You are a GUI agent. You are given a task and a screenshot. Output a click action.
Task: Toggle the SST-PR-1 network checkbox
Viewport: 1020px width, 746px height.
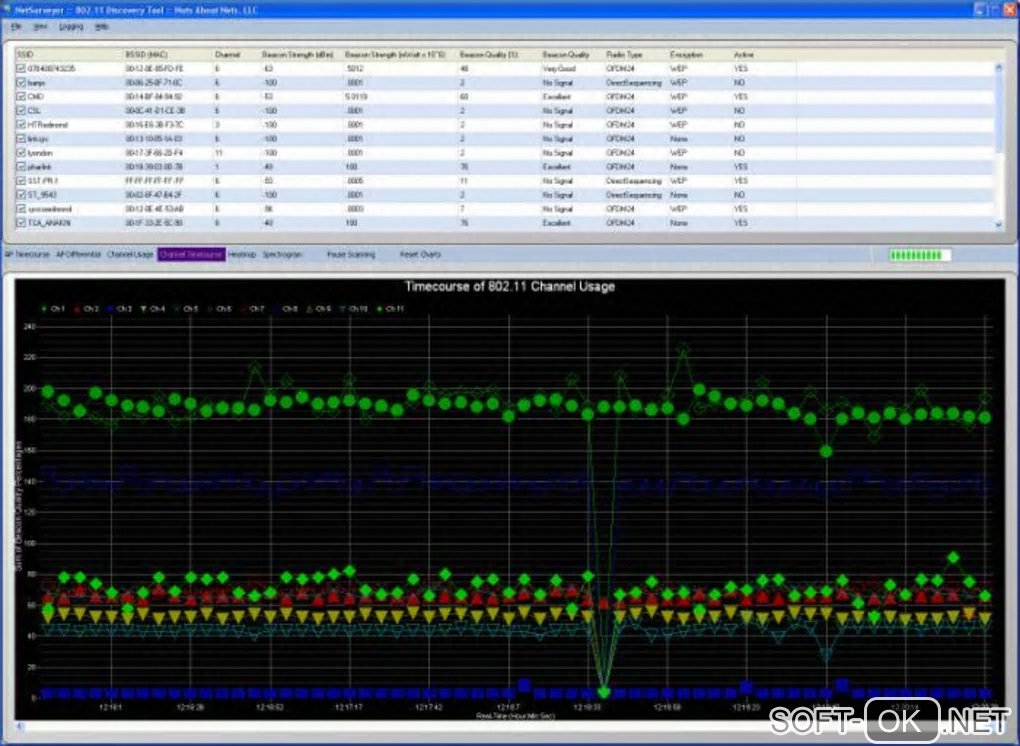point(21,181)
